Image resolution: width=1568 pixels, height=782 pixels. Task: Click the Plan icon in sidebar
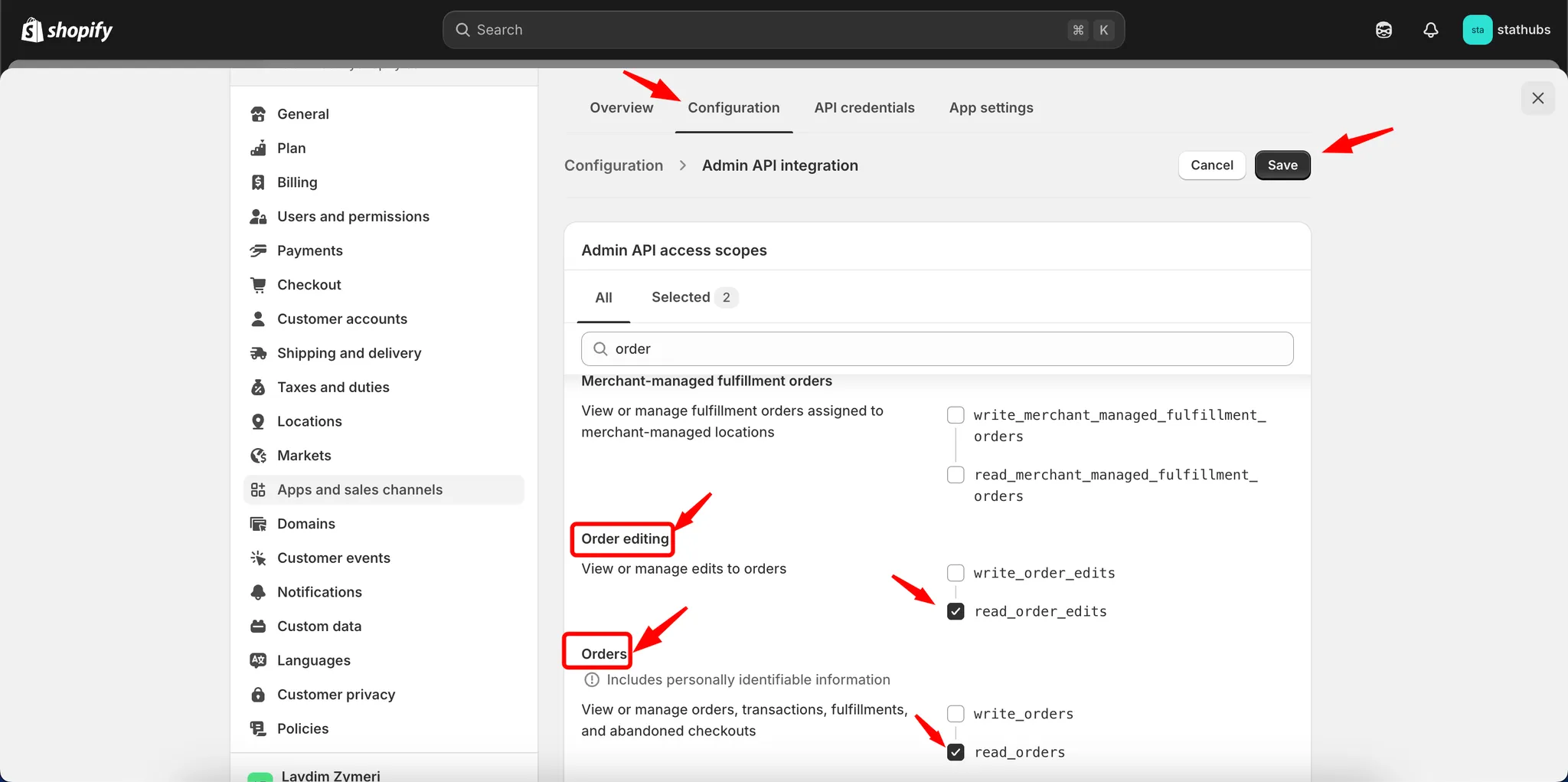point(258,148)
